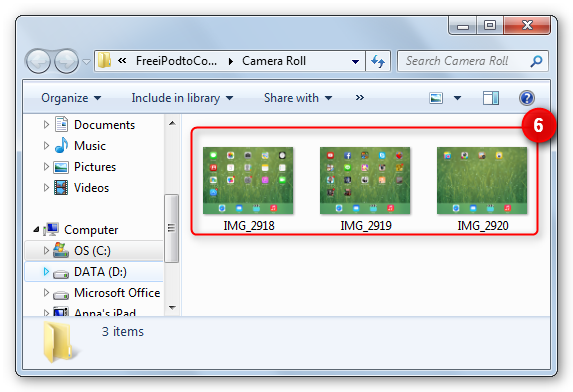
Task: Show more toolbar commands chevron
Action: (360, 98)
